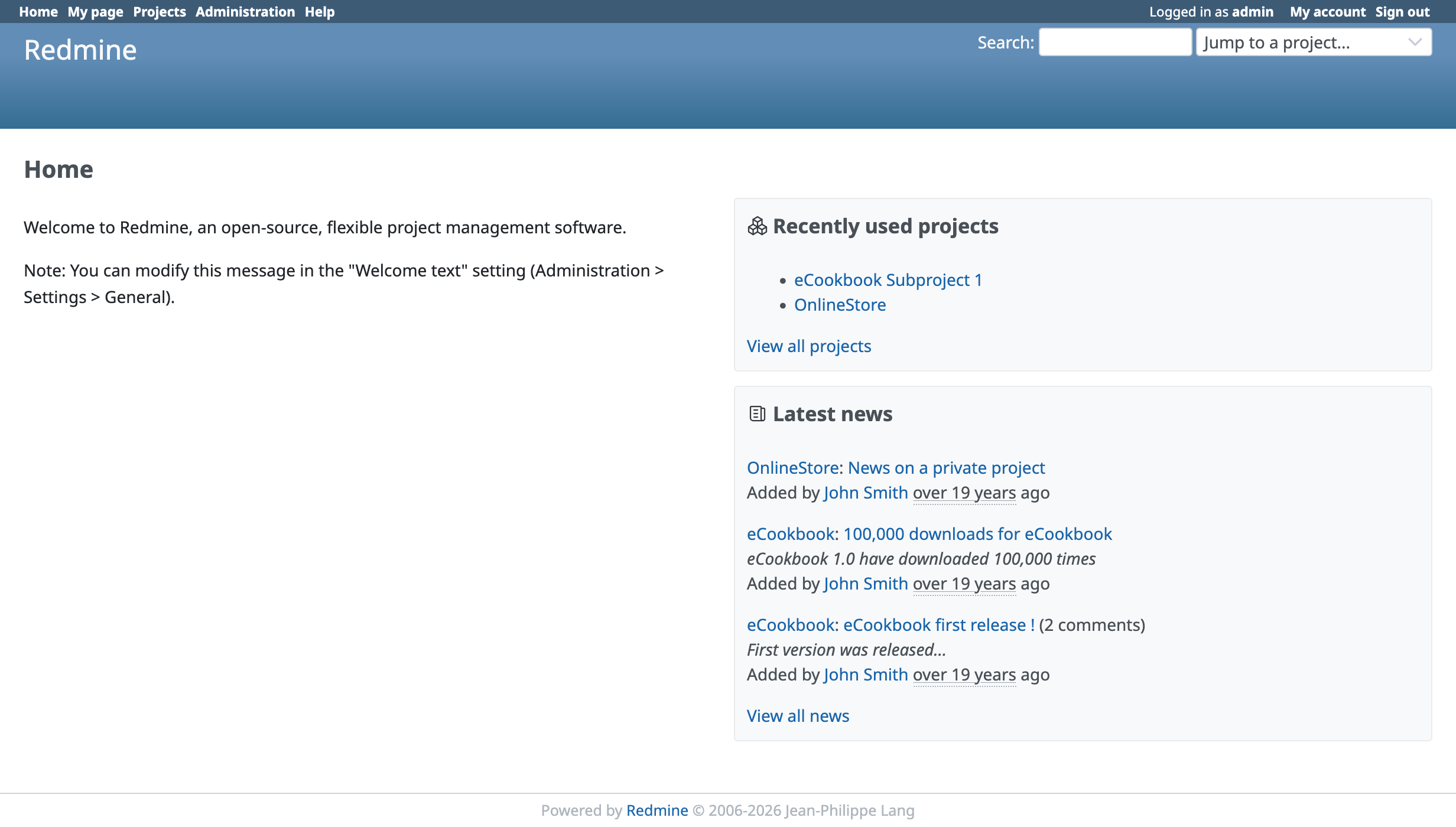Viewport: 1456px width, 827px height.
Task: Open the OnlineStore recent project link
Action: 839,305
